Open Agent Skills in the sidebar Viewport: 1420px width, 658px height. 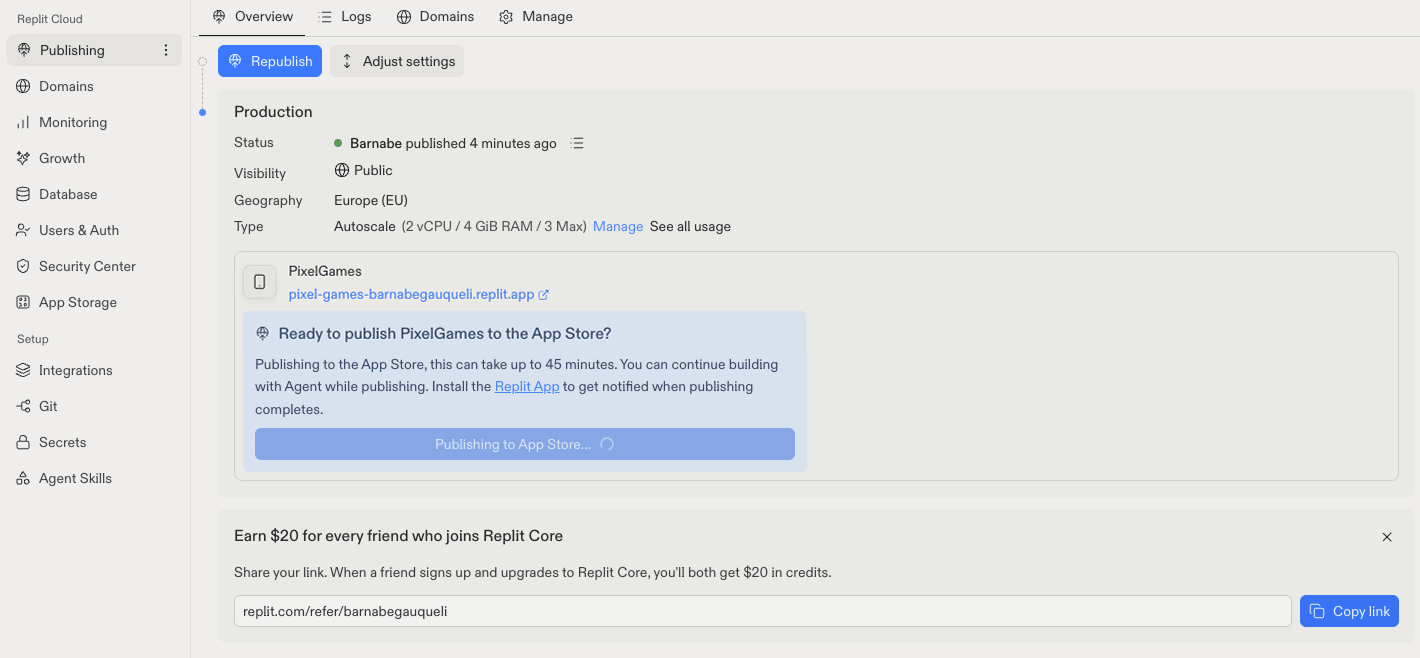coord(94,478)
